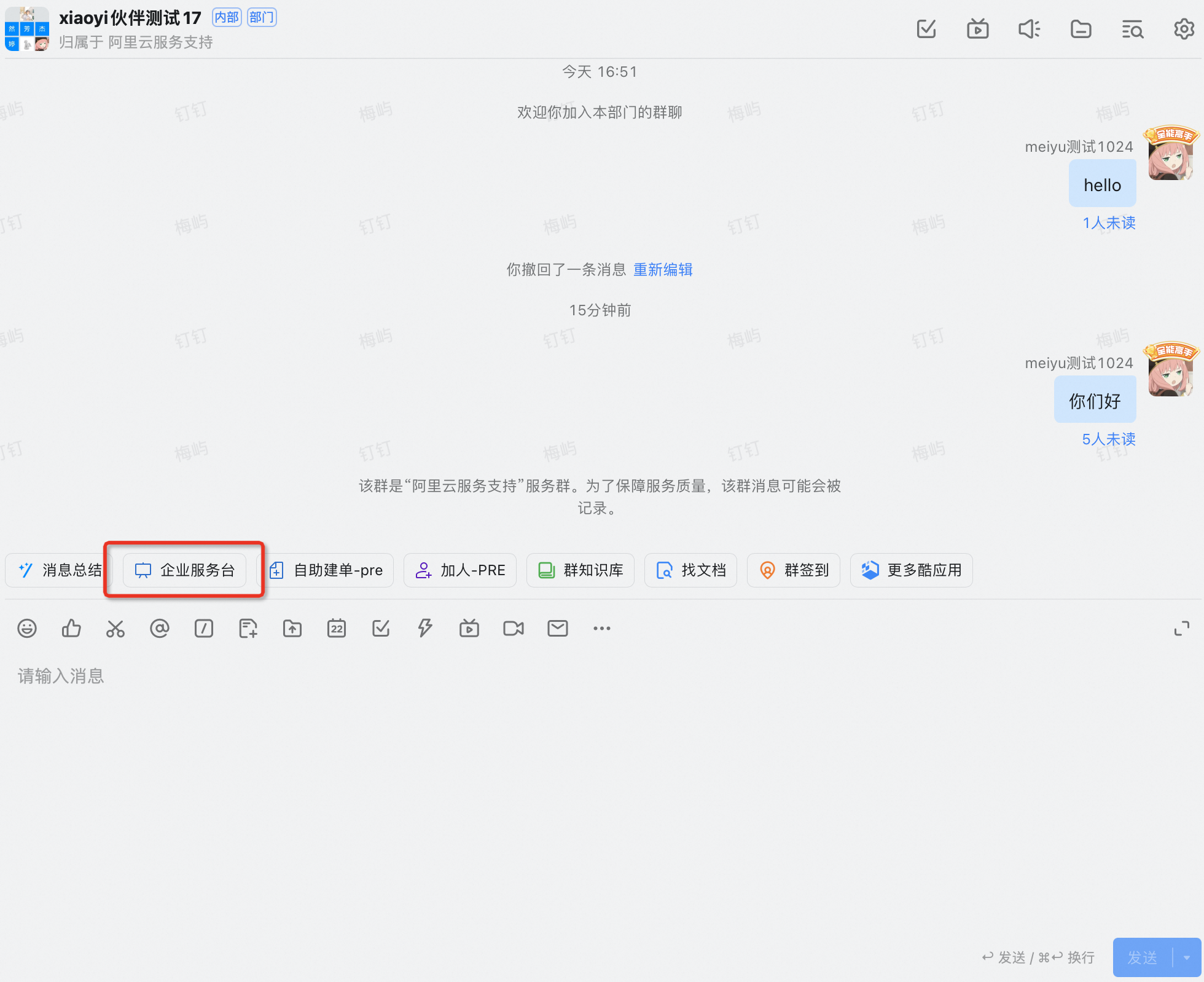Show more tools via ellipsis icon
The height and width of the screenshot is (982, 1204).
point(602,628)
